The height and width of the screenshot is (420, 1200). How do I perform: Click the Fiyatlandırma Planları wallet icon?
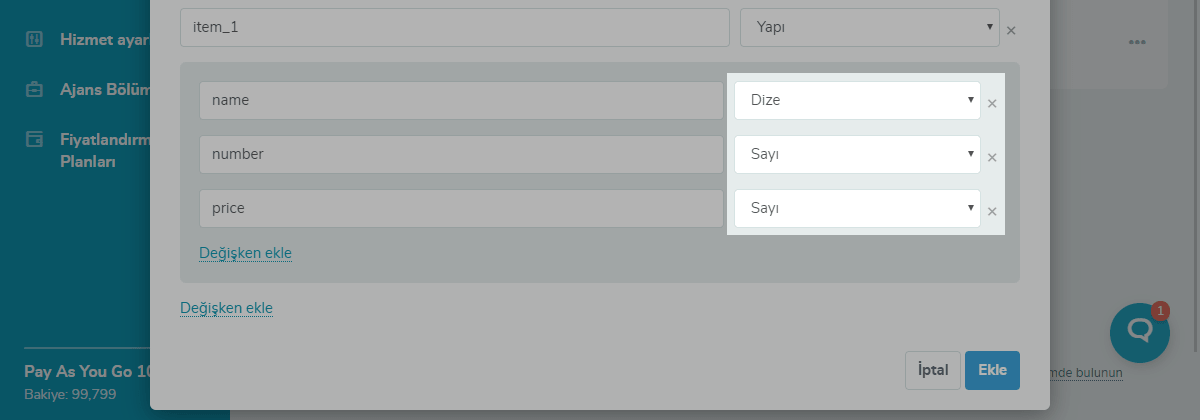[35, 138]
